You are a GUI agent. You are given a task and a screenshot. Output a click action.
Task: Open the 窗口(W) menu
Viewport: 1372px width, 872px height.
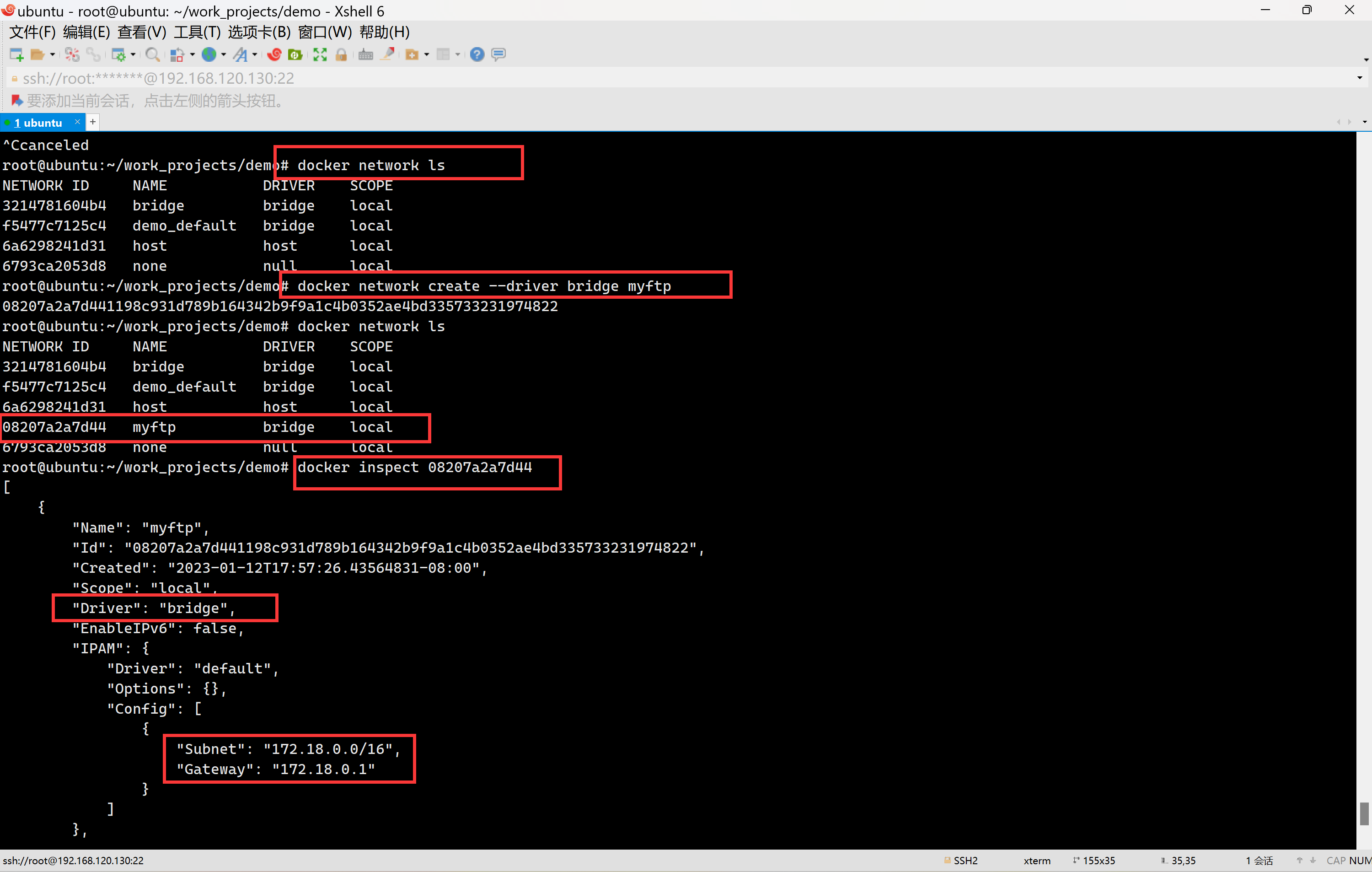325,32
